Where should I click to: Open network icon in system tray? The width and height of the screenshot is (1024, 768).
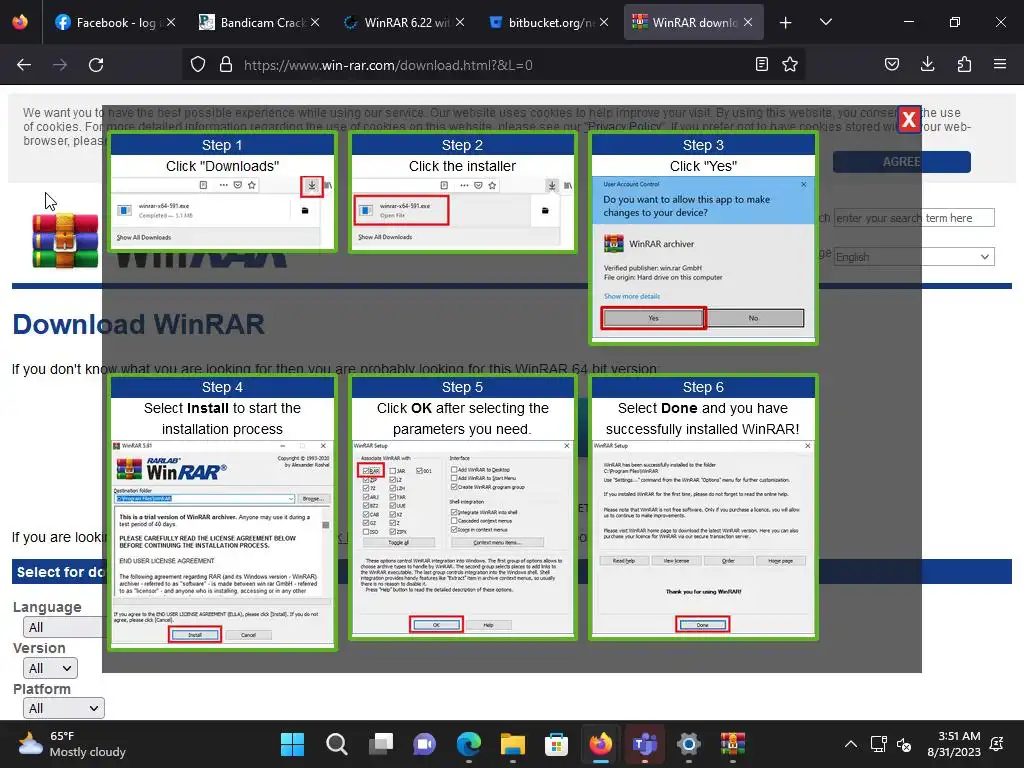click(878, 744)
